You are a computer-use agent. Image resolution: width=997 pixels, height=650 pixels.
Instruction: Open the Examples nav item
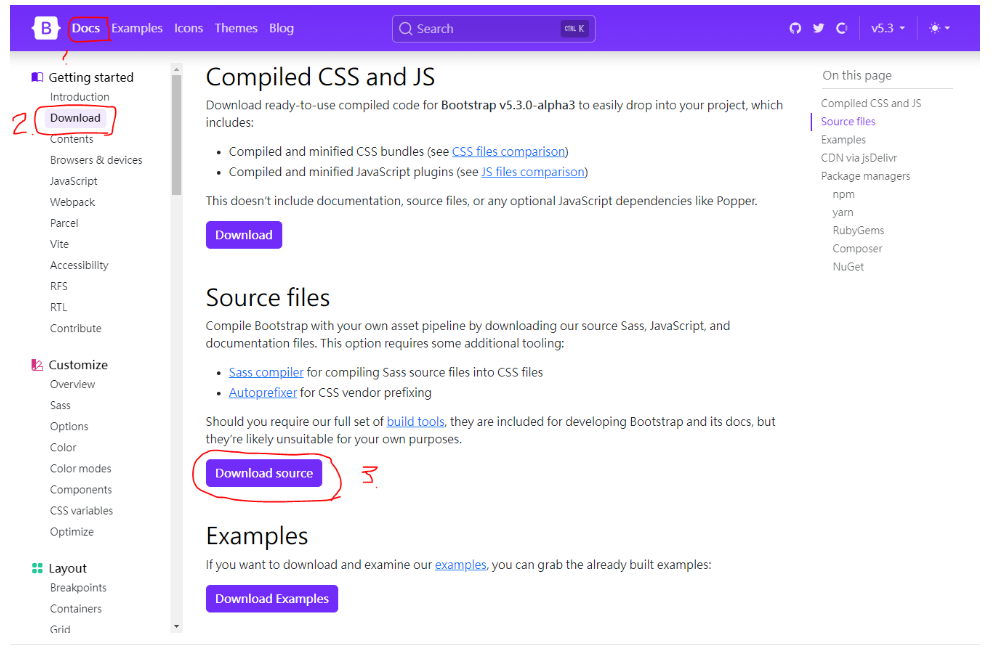pyautogui.click(x=137, y=29)
